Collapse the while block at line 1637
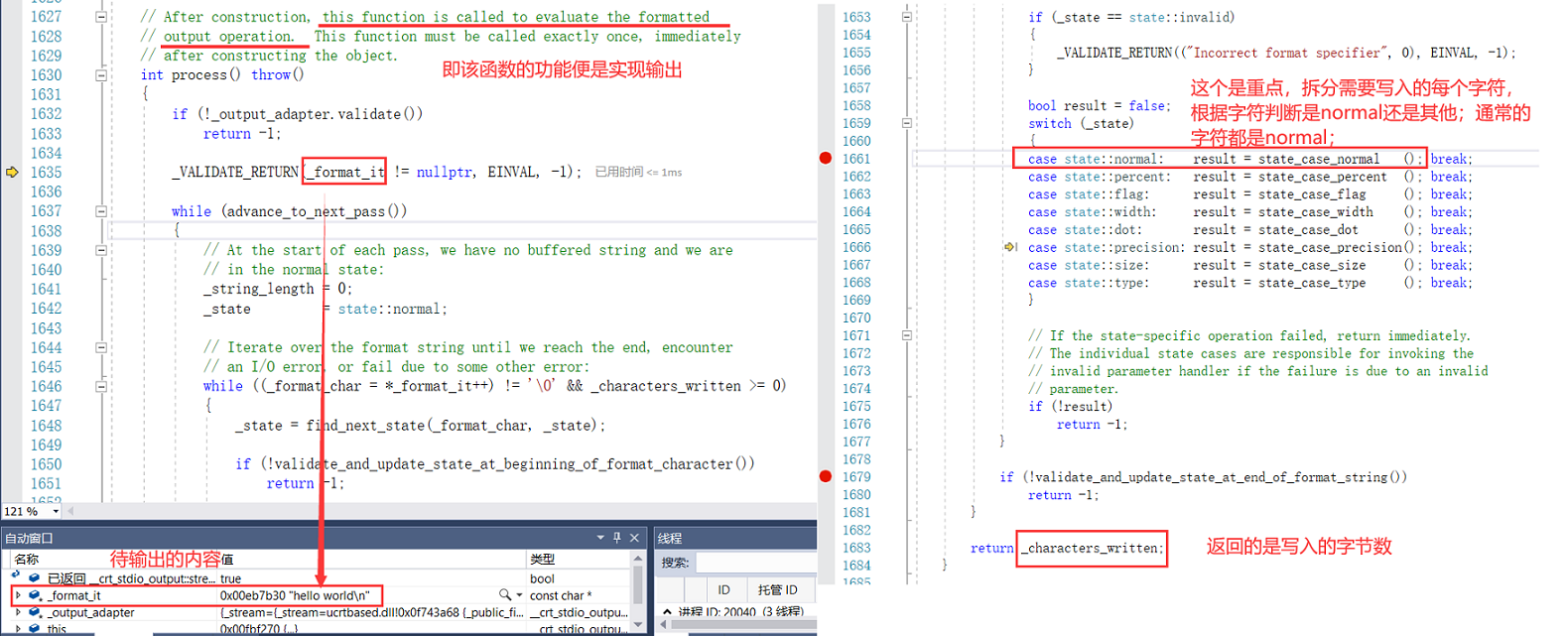This screenshot has height=636, width=1568. click(x=101, y=211)
